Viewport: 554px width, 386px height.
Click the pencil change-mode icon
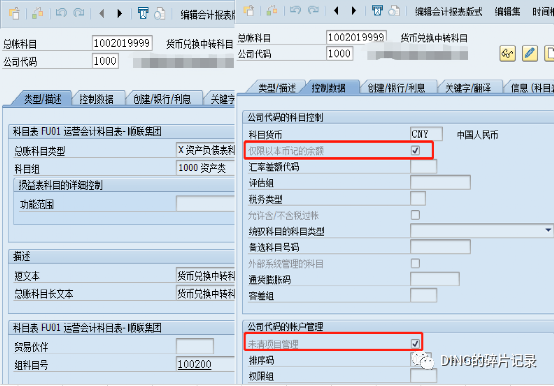(530, 54)
